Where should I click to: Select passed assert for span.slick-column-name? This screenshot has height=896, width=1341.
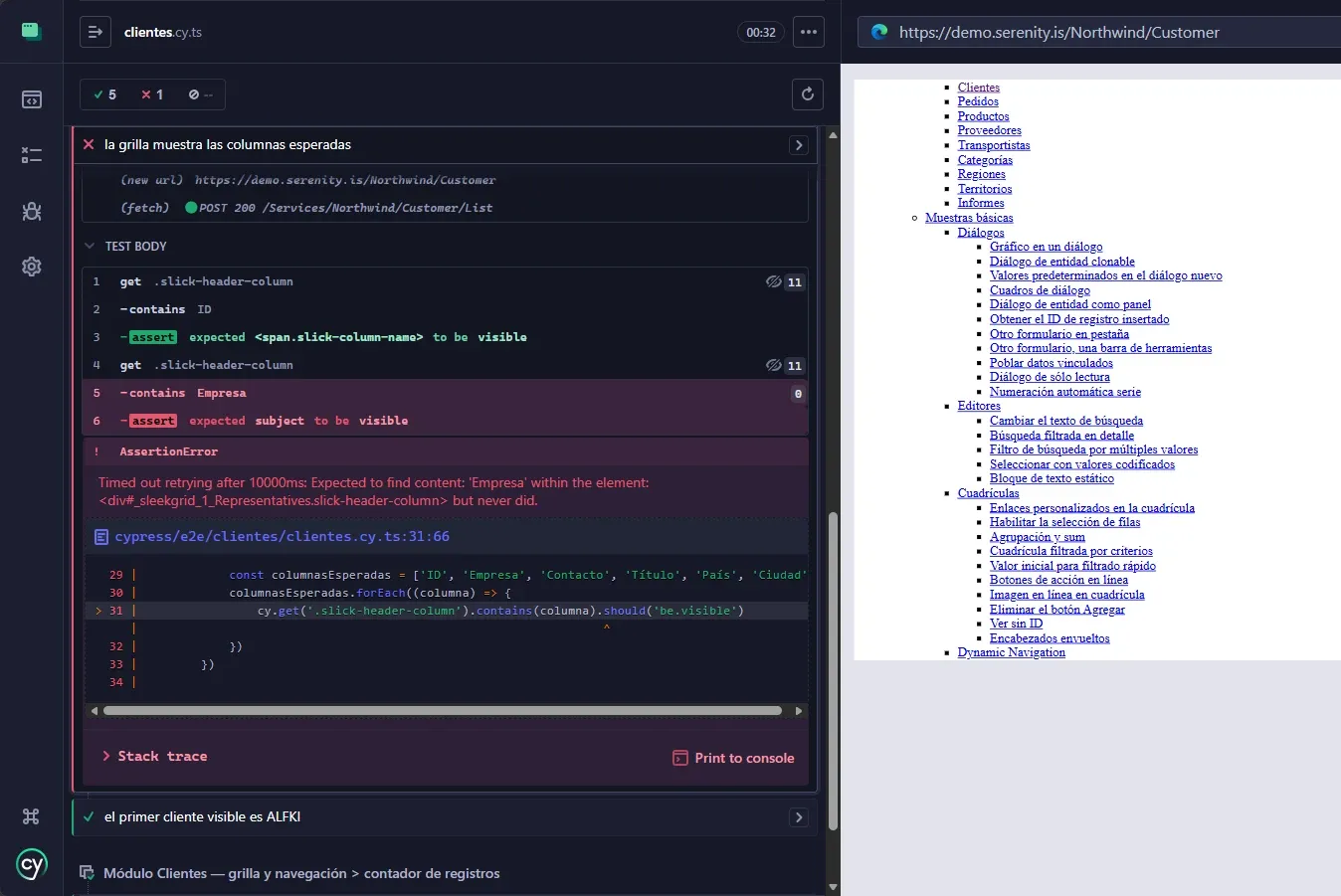pos(446,337)
